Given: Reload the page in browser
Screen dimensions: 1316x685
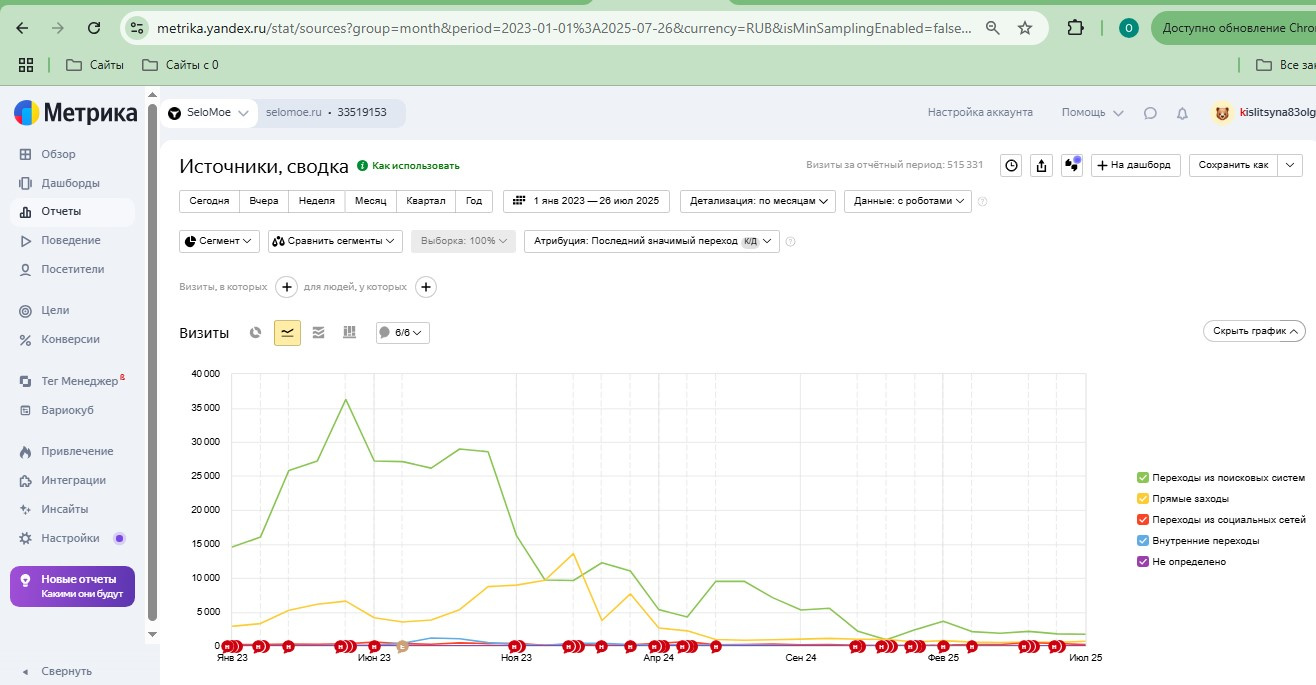Looking at the screenshot, I should (x=94, y=28).
